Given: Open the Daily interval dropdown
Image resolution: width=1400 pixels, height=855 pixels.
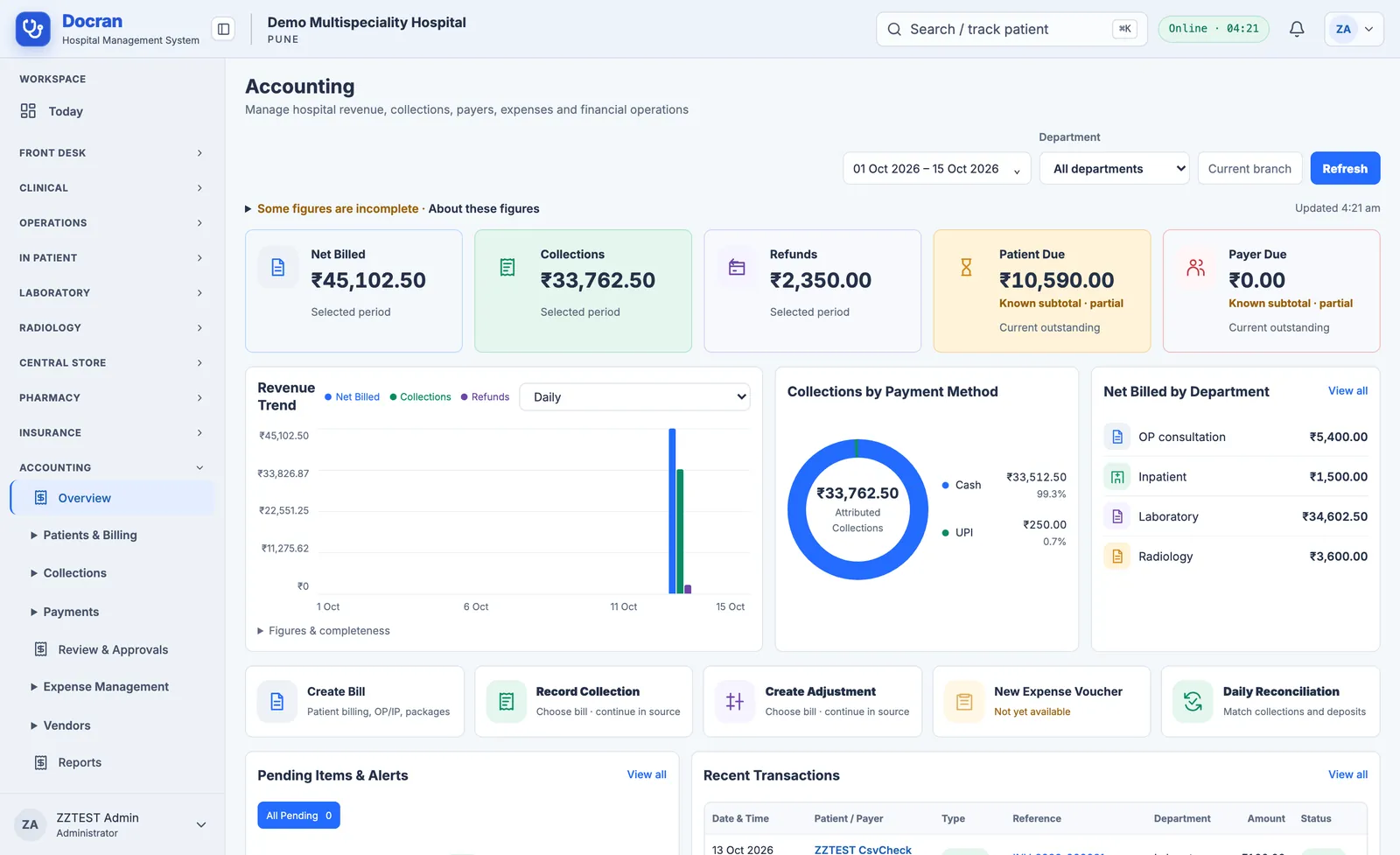Looking at the screenshot, I should click(x=635, y=397).
